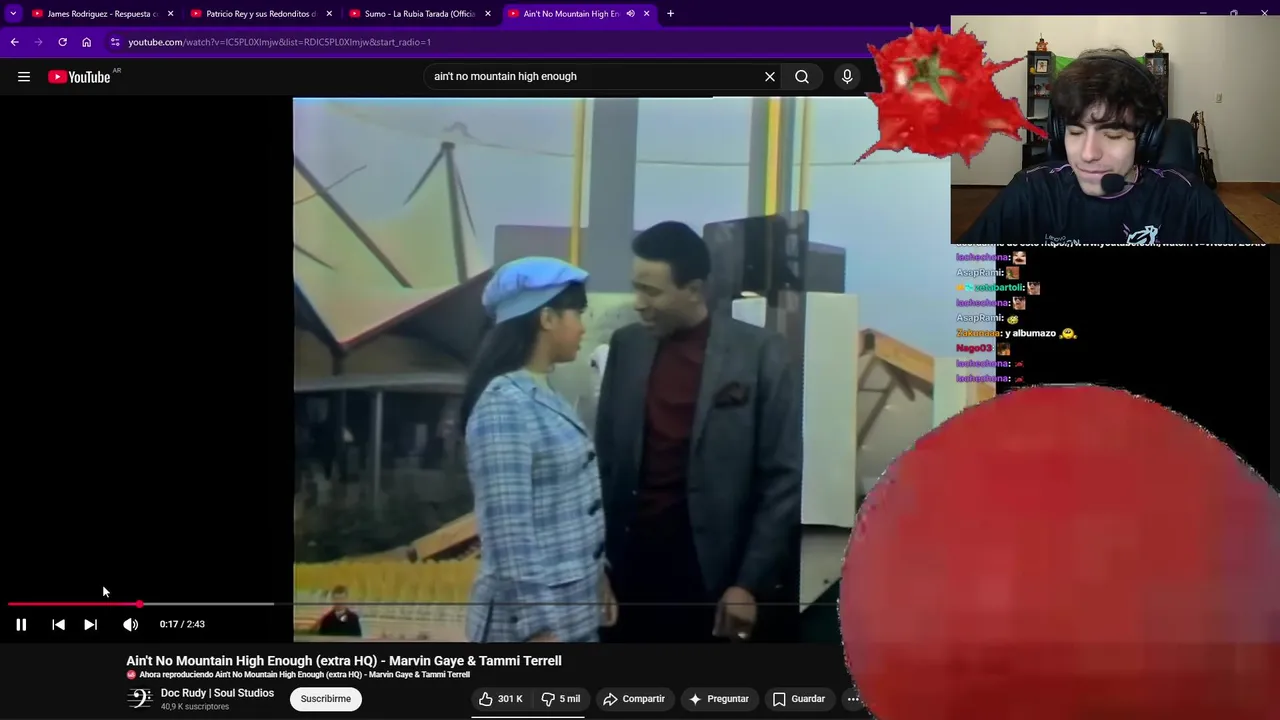The width and height of the screenshot is (1280, 720).
Task: Click the Doc Rudy channel avatar
Action: click(140, 699)
